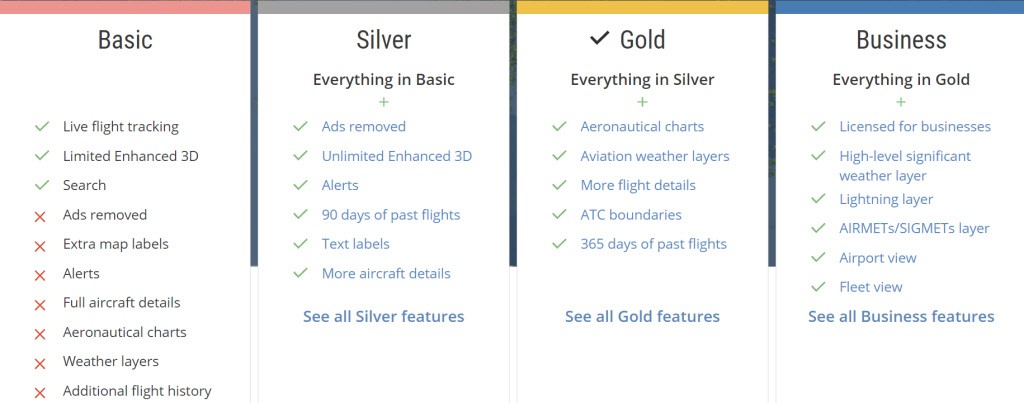Click red X beside Weather layers
Screen dimensions: 1024x403
pos(41,362)
